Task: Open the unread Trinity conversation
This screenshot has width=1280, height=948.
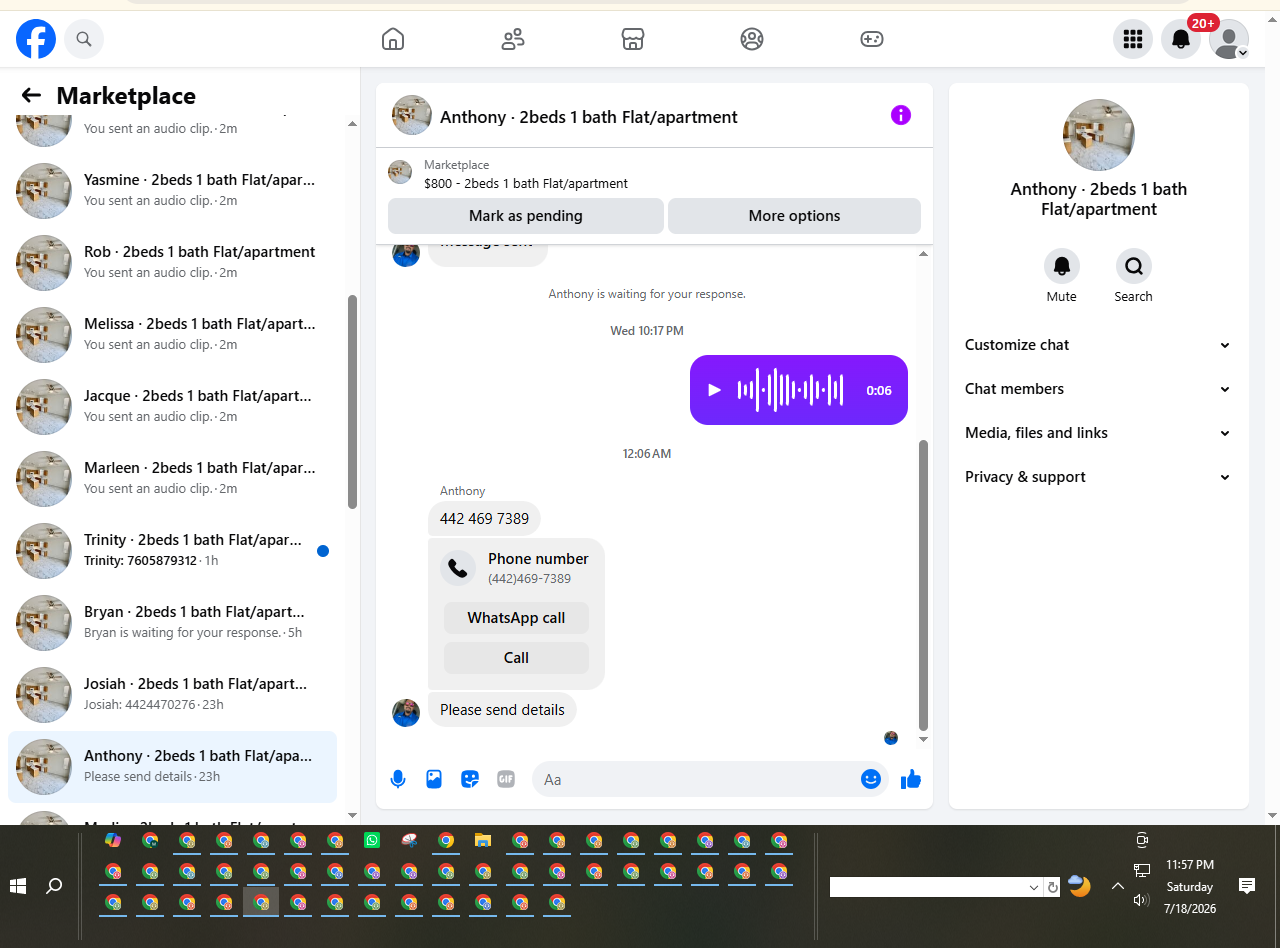Action: [x=172, y=550]
